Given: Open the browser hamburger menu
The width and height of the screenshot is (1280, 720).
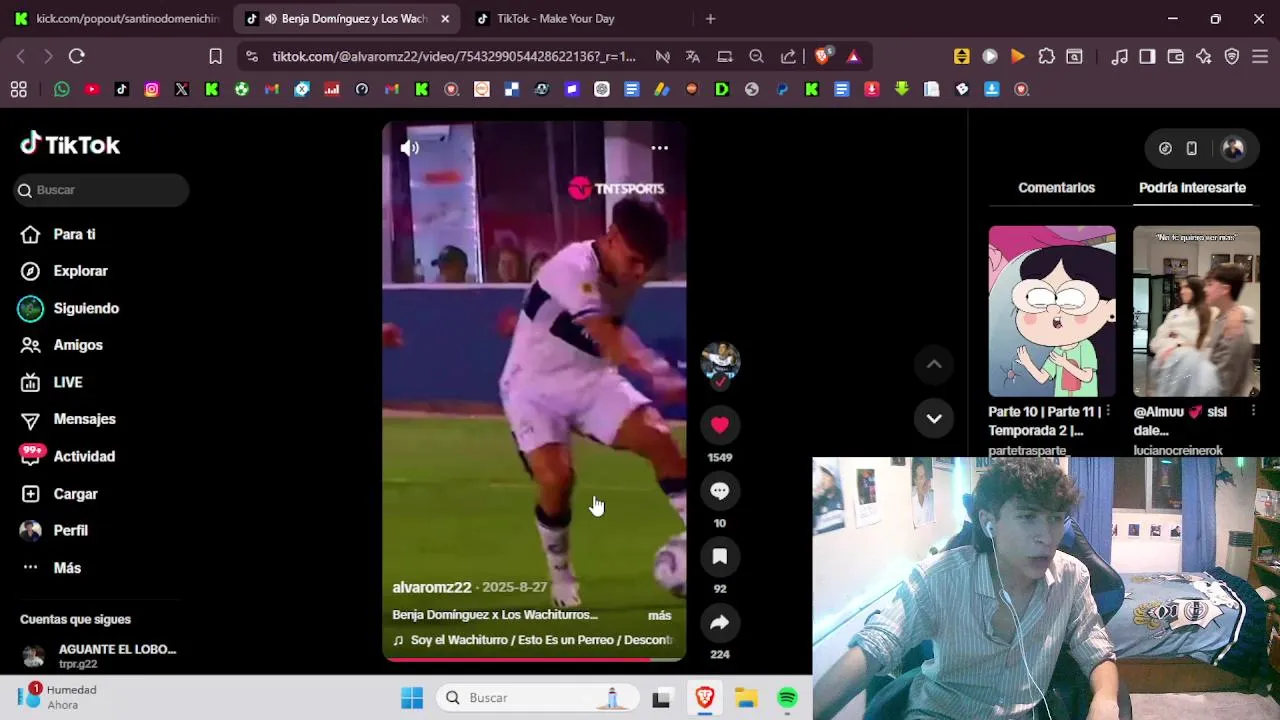Looking at the screenshot, I should pyautogui.click(x=1260, y=56).
